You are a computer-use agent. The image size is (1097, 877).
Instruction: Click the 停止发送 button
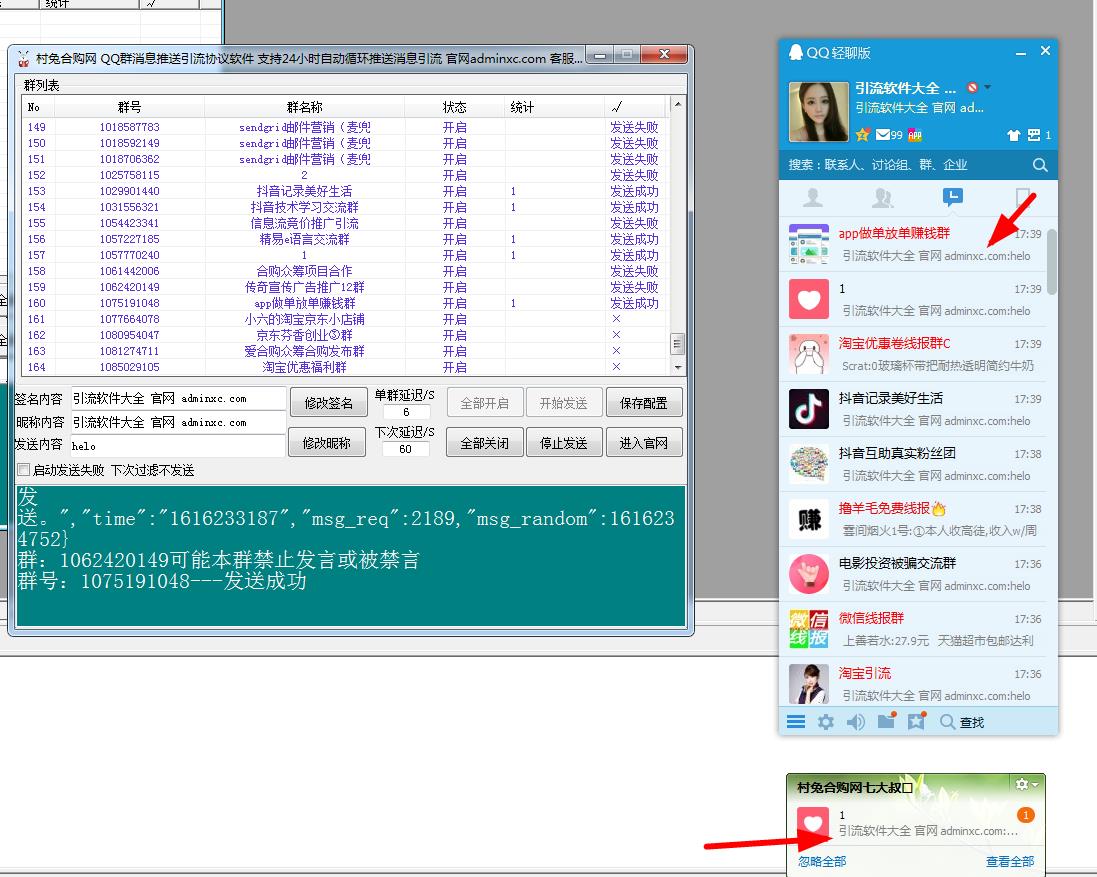coord(564,442)
